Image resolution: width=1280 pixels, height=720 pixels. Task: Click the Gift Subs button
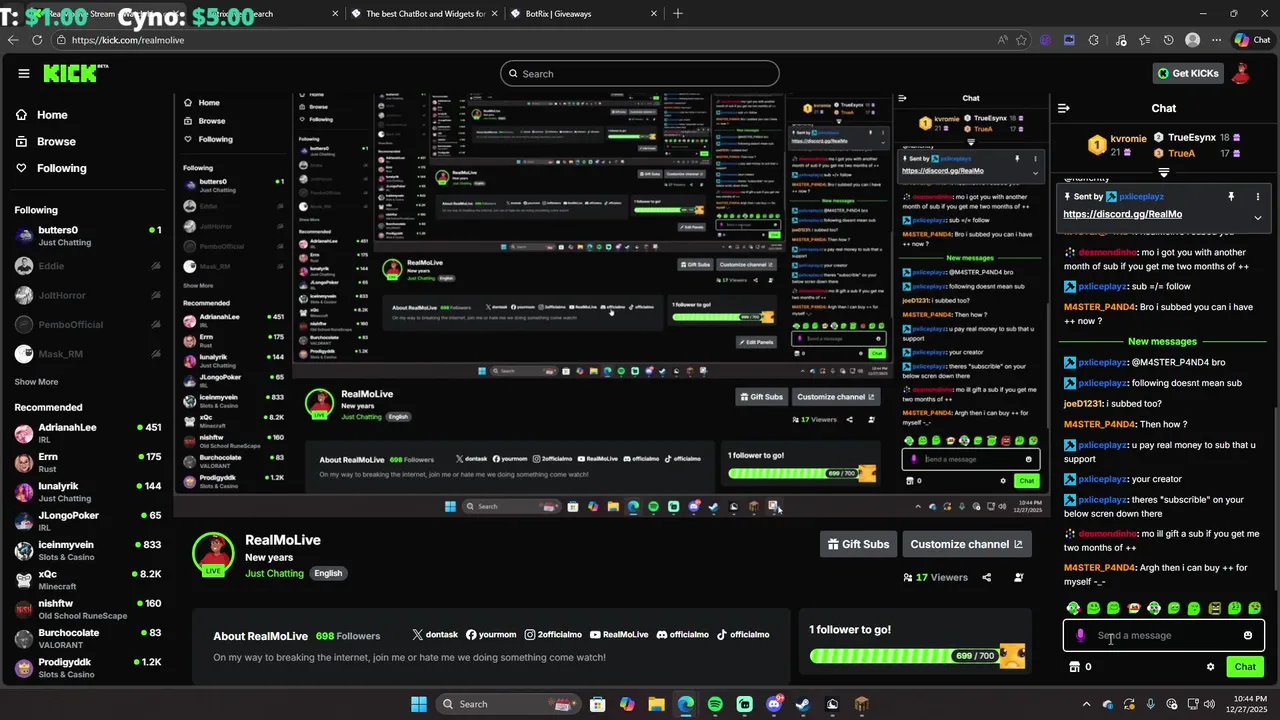pyautogui.click(x=858, y=544)
